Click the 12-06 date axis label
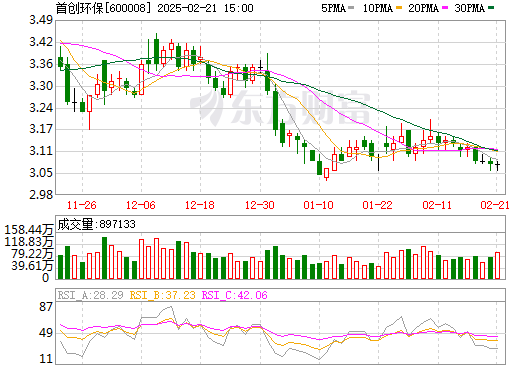520x365 pixels. point(141,205)
